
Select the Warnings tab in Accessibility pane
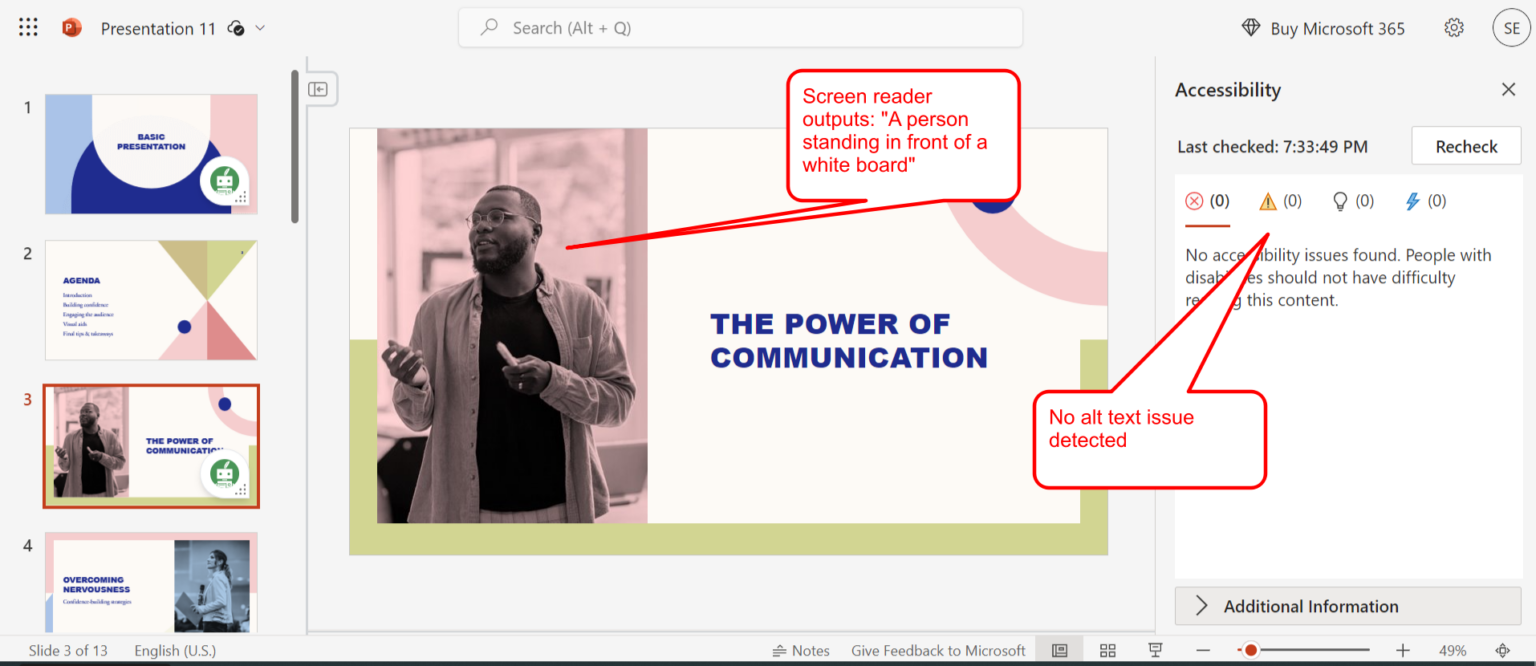tap(1279, 201)
